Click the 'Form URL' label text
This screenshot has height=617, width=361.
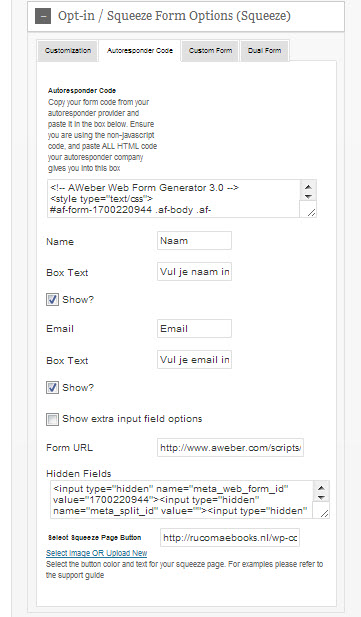(69, 448)
